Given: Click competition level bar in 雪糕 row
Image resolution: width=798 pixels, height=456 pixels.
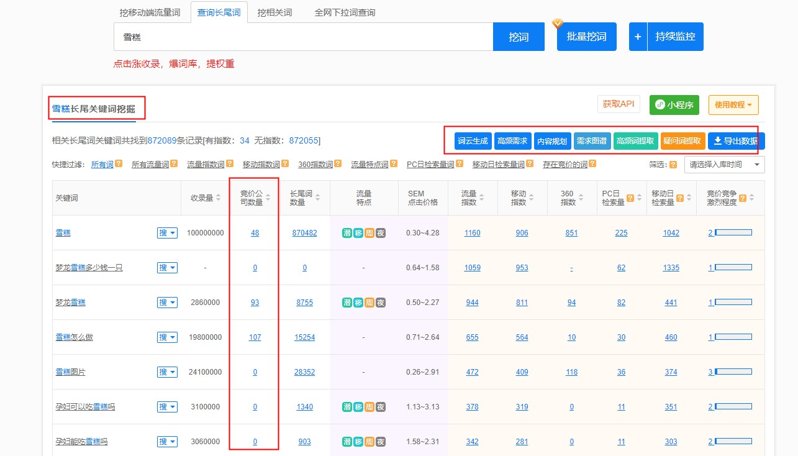Looking at the screenshot, I should pyautogui.click(x=733, y=233).
